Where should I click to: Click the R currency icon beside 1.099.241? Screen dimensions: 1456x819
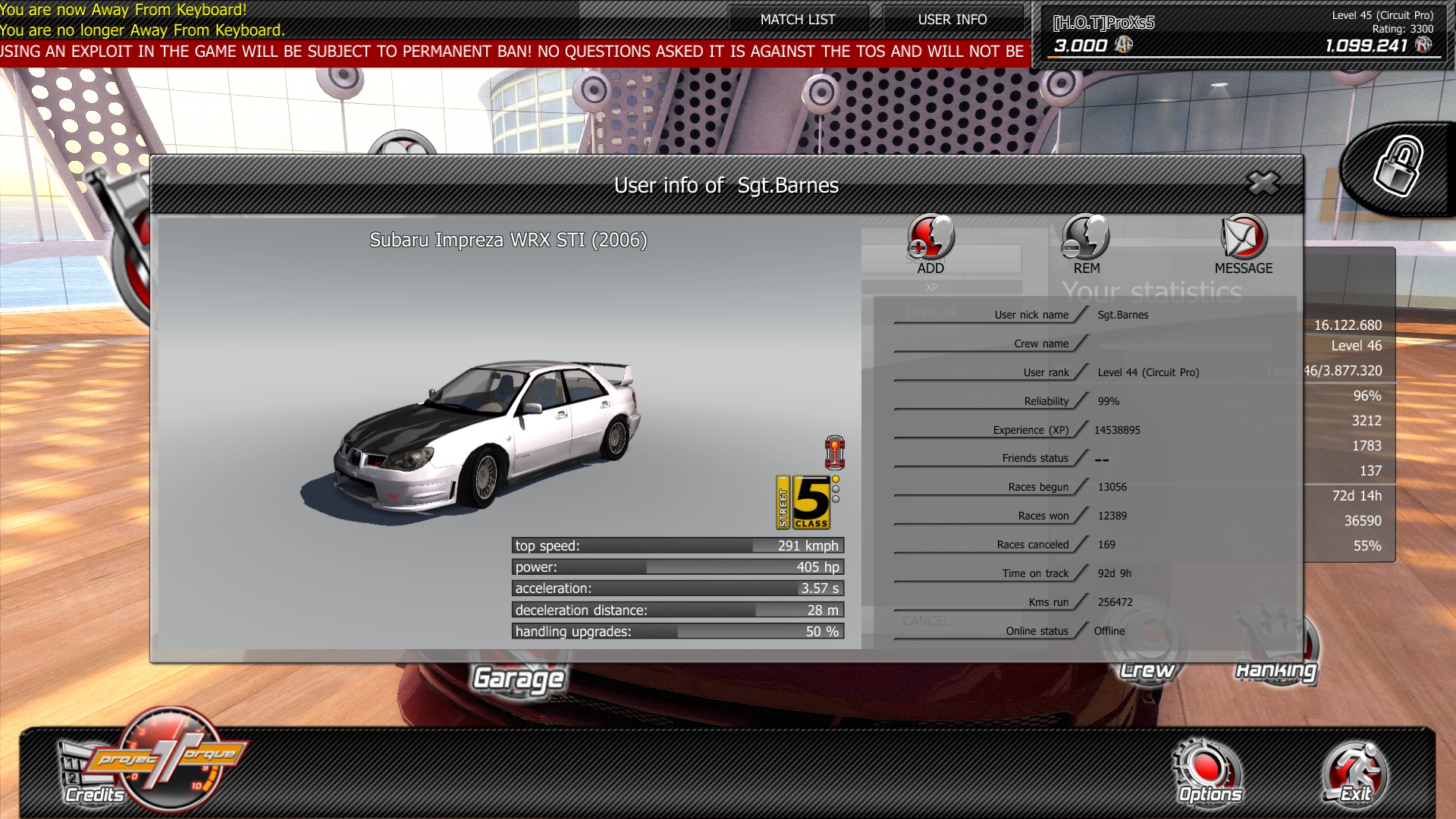point(1424,45)
